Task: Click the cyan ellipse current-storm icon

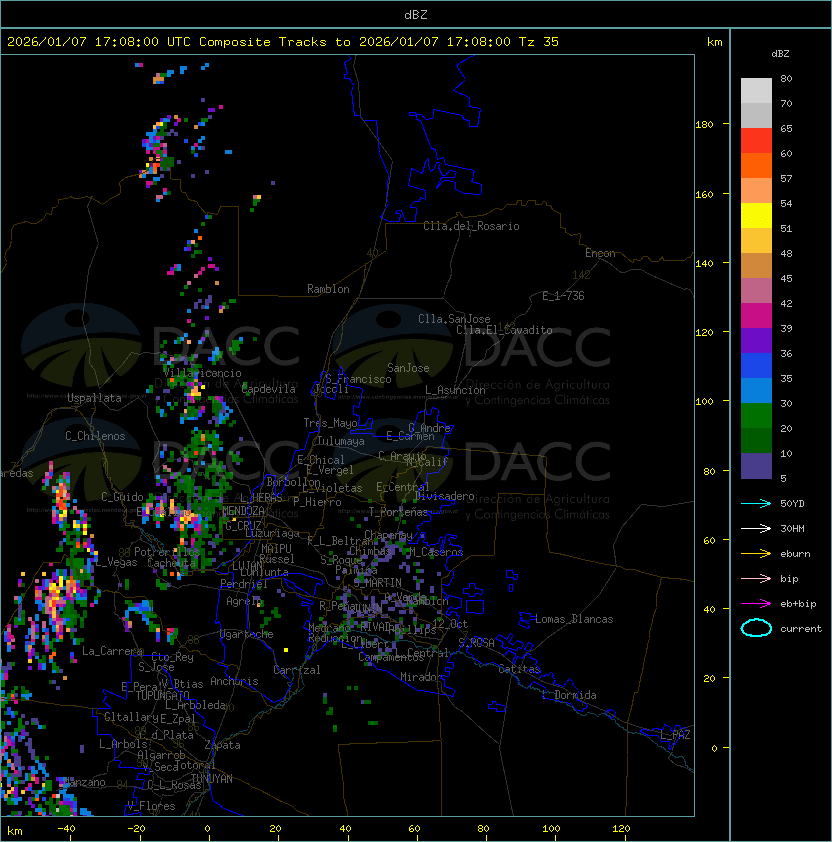Action: pyautogui.click(x=756, y=628)
